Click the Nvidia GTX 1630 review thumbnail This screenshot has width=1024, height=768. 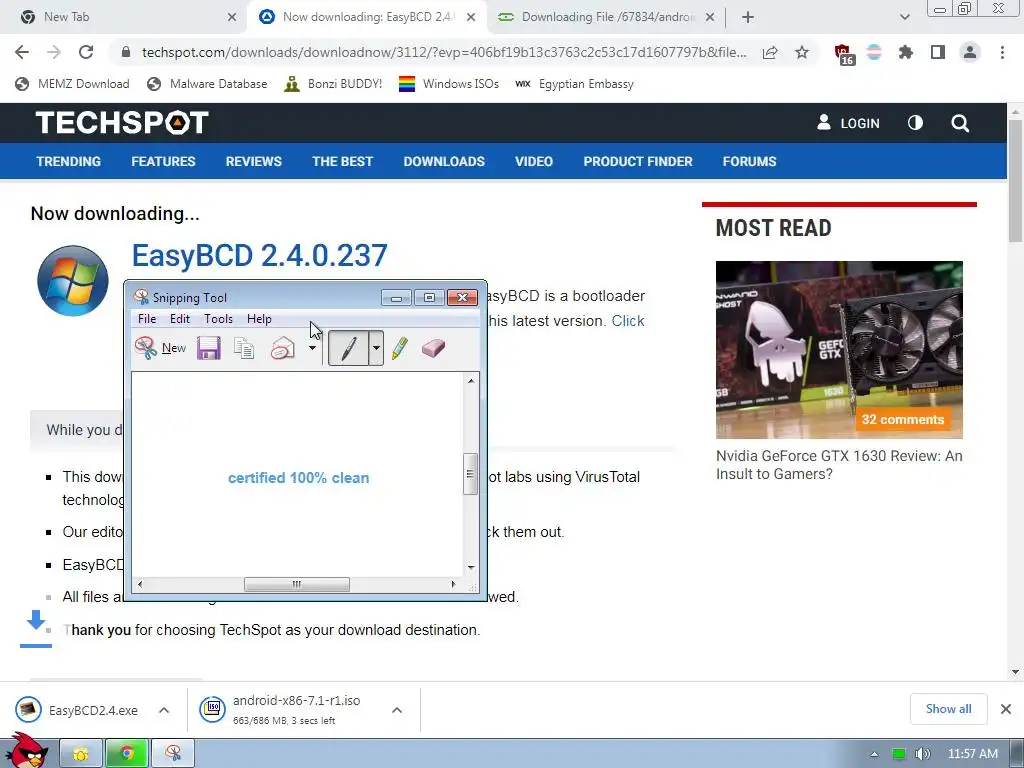point(839,350)
